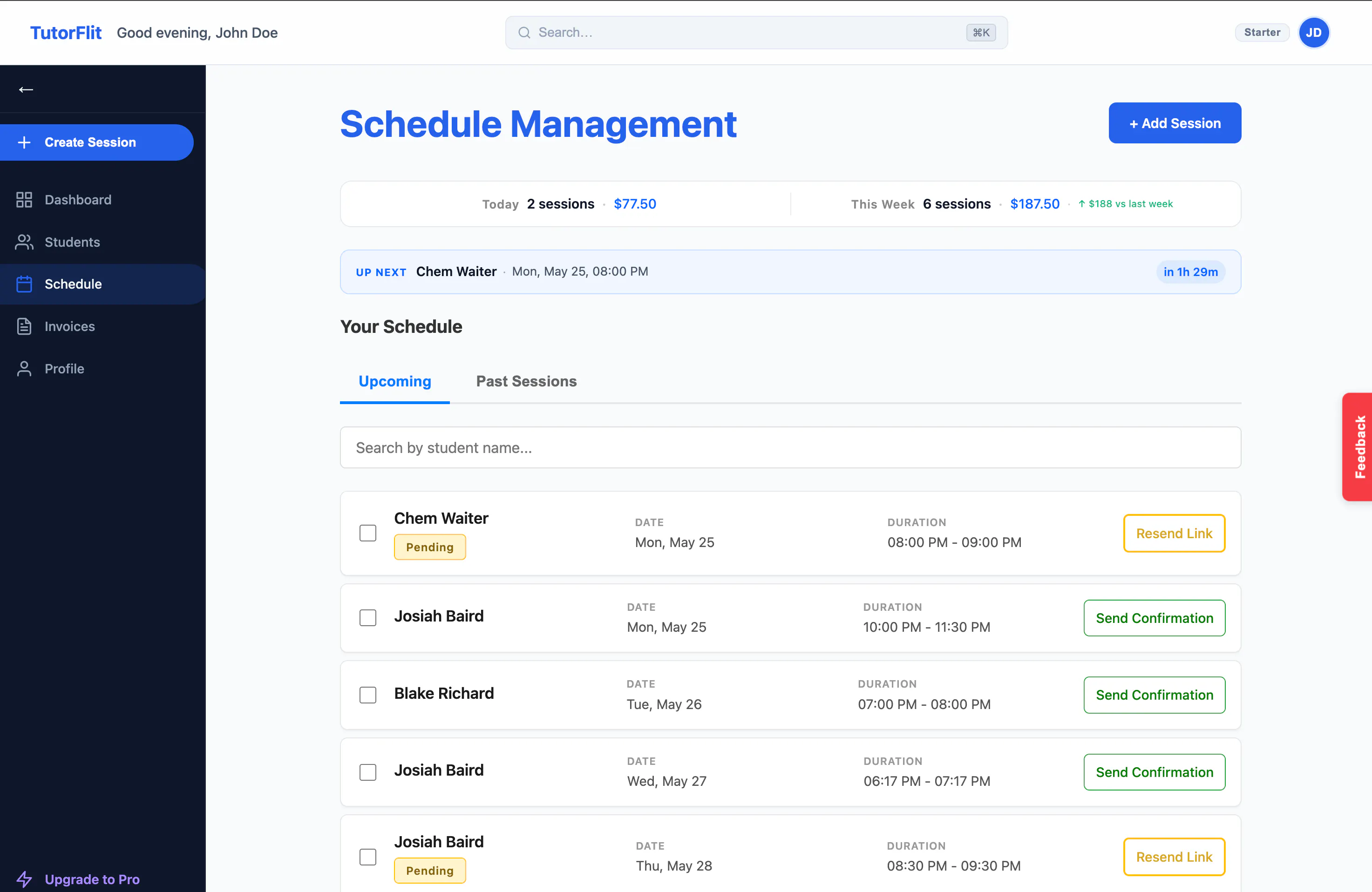
Task: Click the plus icon in Create Session
Action: (x=24, y=142)
